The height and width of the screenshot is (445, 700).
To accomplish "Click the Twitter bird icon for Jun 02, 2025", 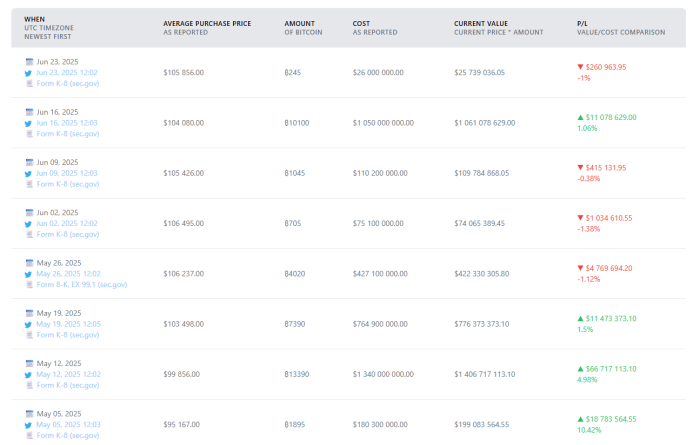I will [29, 223].
